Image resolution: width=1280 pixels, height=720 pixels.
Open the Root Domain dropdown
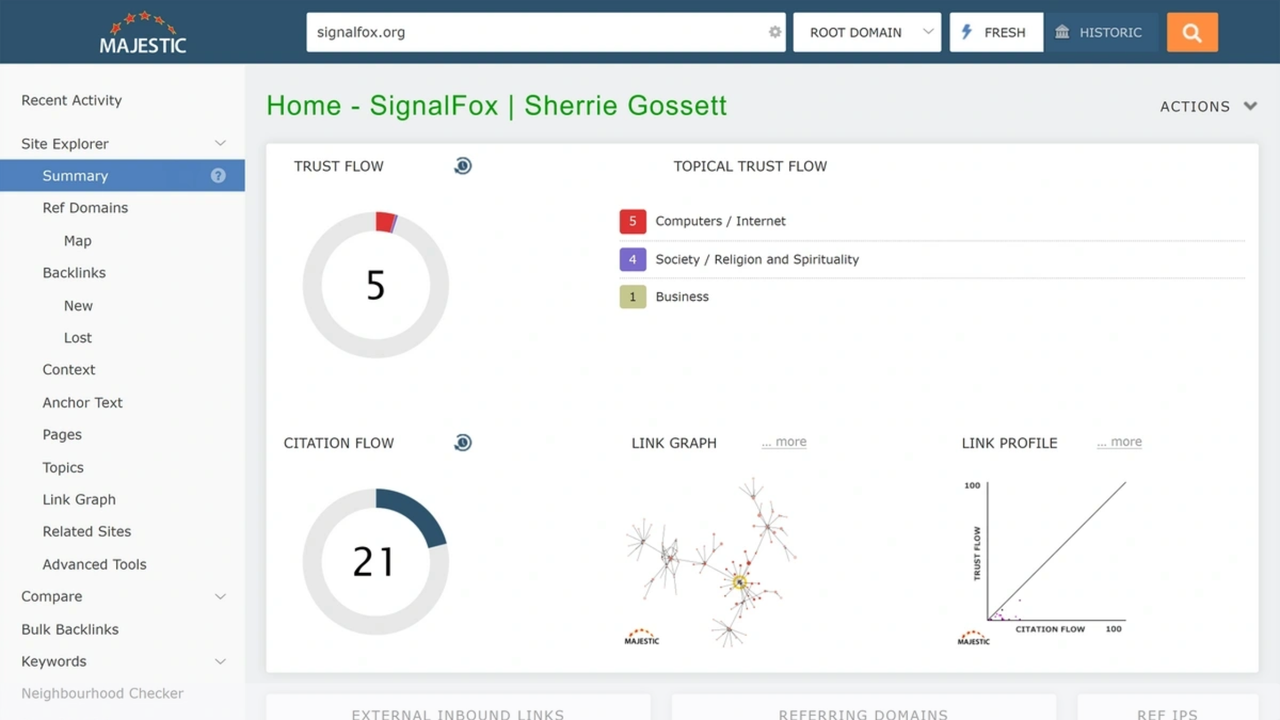(x=867, y=32)
